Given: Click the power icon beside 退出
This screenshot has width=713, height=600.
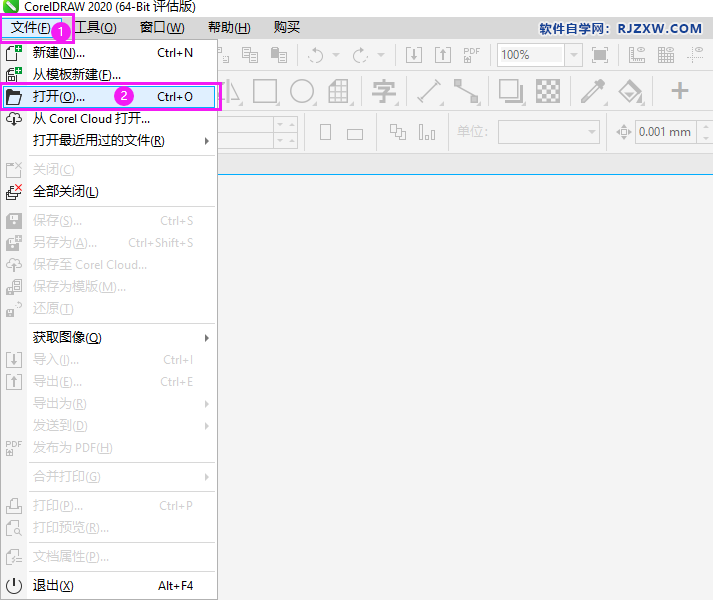Looking at the screenshot, I should point(14,585).
